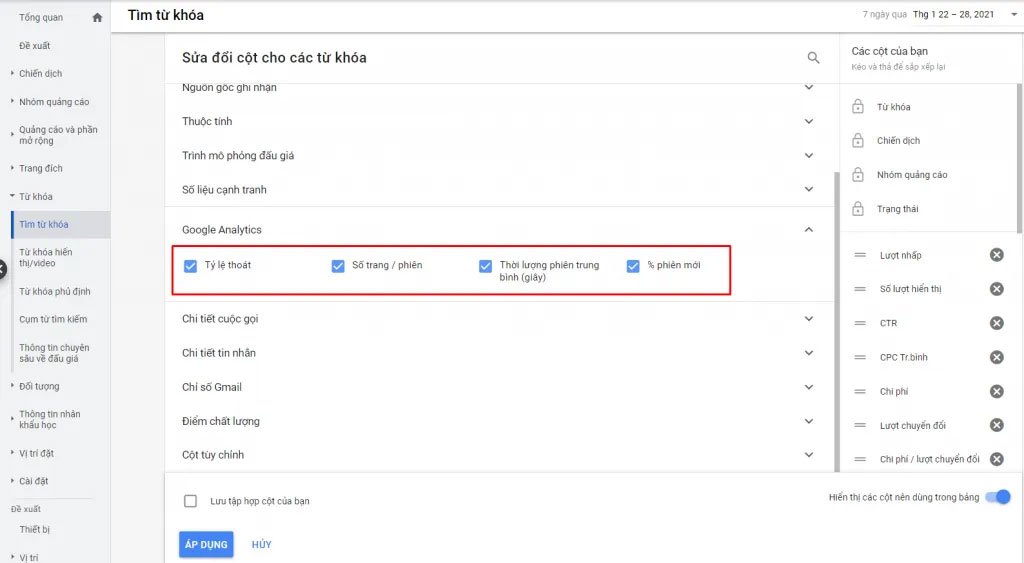
Task: Open Trang đích in the sidebar
Action: point(40,169)
